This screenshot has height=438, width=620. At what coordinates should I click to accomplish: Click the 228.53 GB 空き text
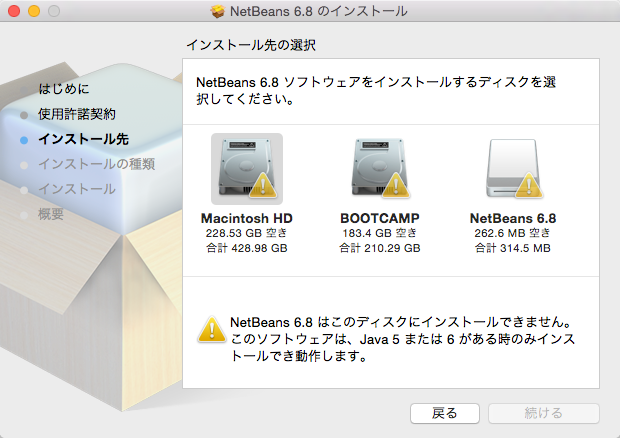click(246, 233)
